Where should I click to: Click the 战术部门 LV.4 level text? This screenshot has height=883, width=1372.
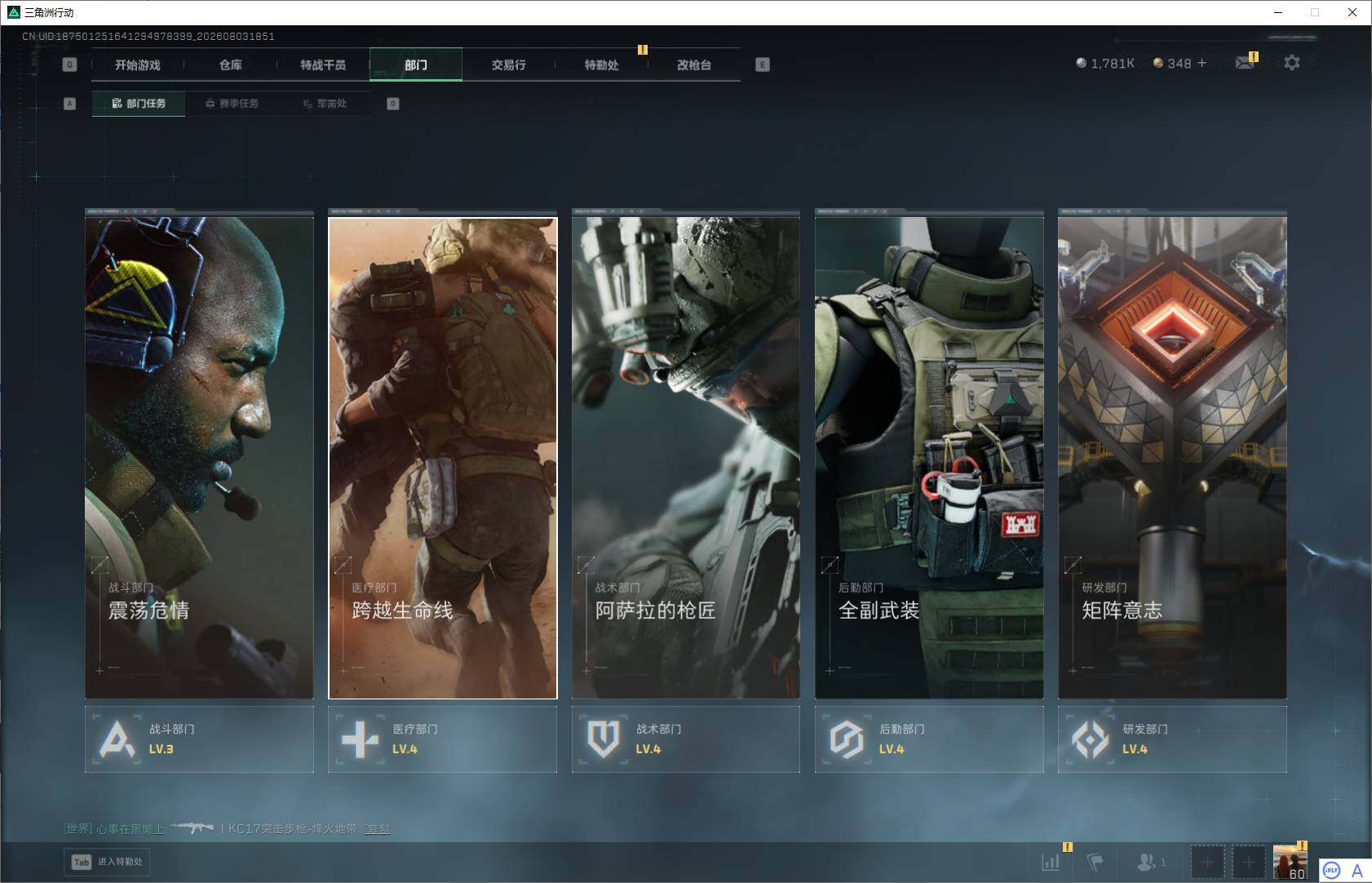[648, 749]
